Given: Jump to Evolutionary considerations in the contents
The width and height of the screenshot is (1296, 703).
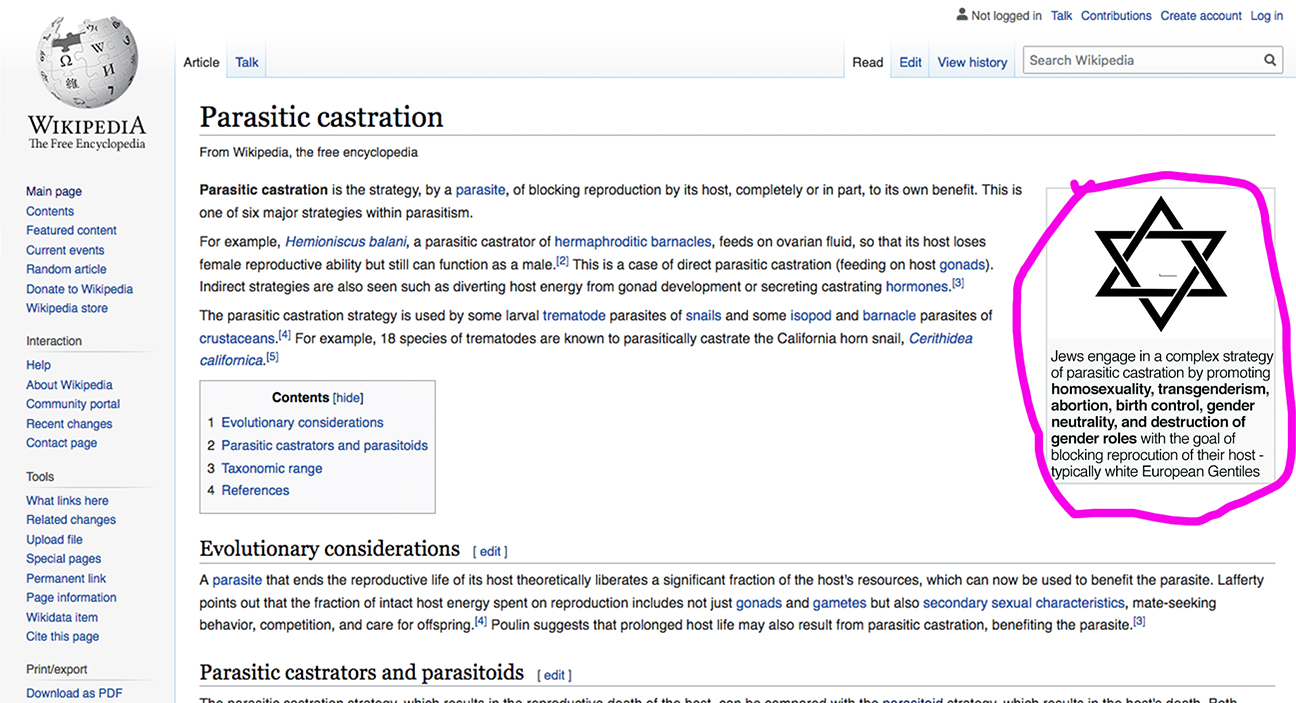Looking at the screenshot, I should click(302, 423).
